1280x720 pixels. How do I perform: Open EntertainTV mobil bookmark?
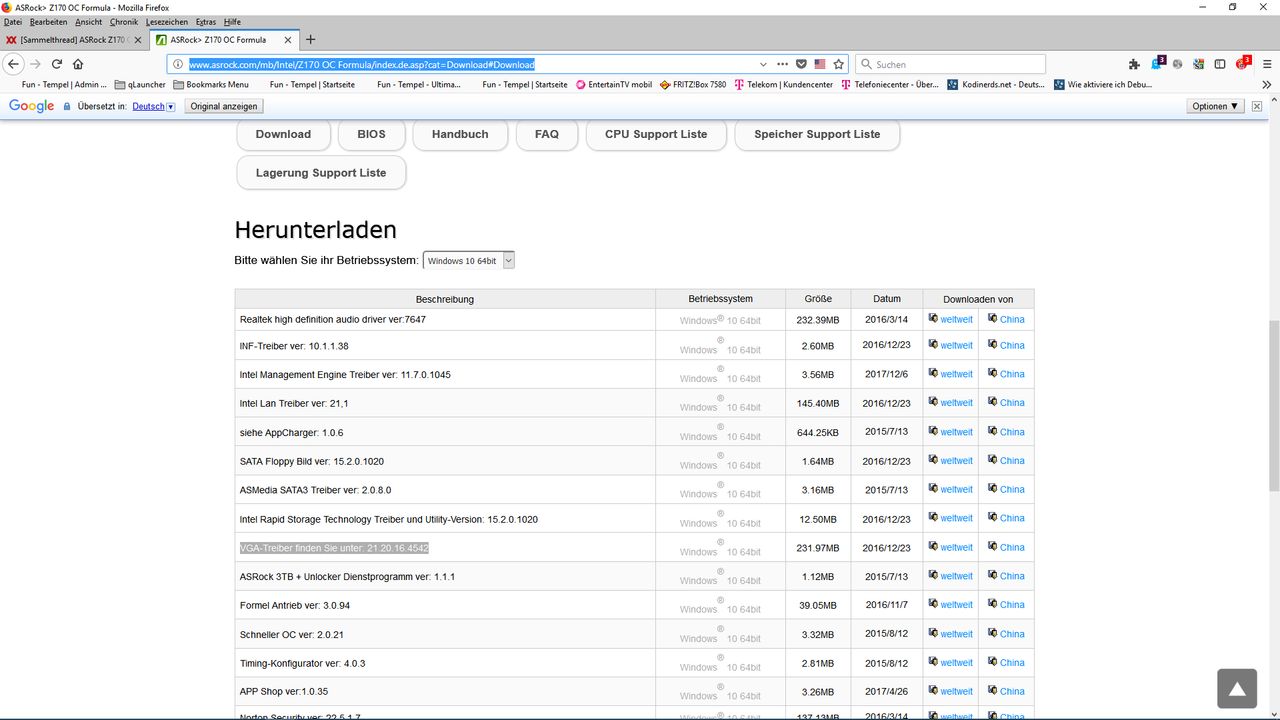(x=614, y=85)
